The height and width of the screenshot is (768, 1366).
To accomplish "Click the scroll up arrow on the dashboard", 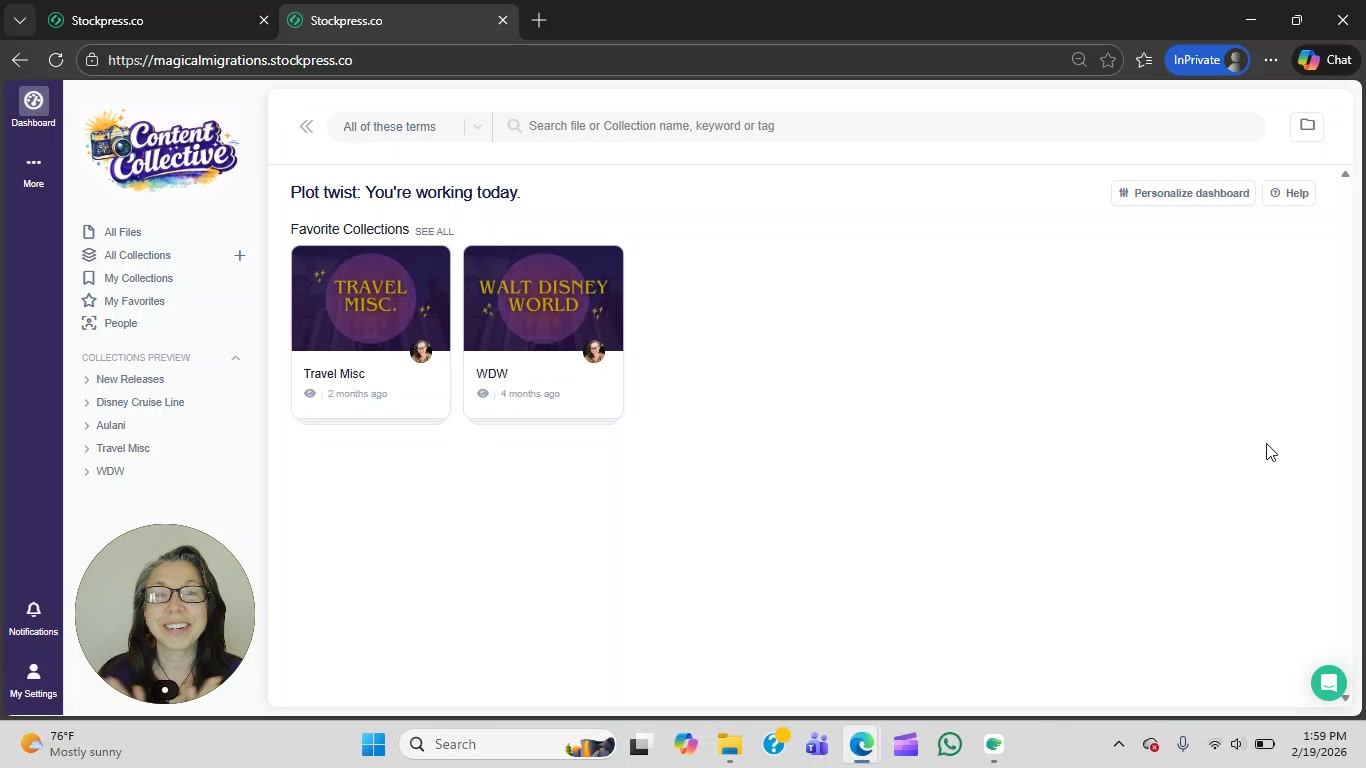I will click(1345, 174).
